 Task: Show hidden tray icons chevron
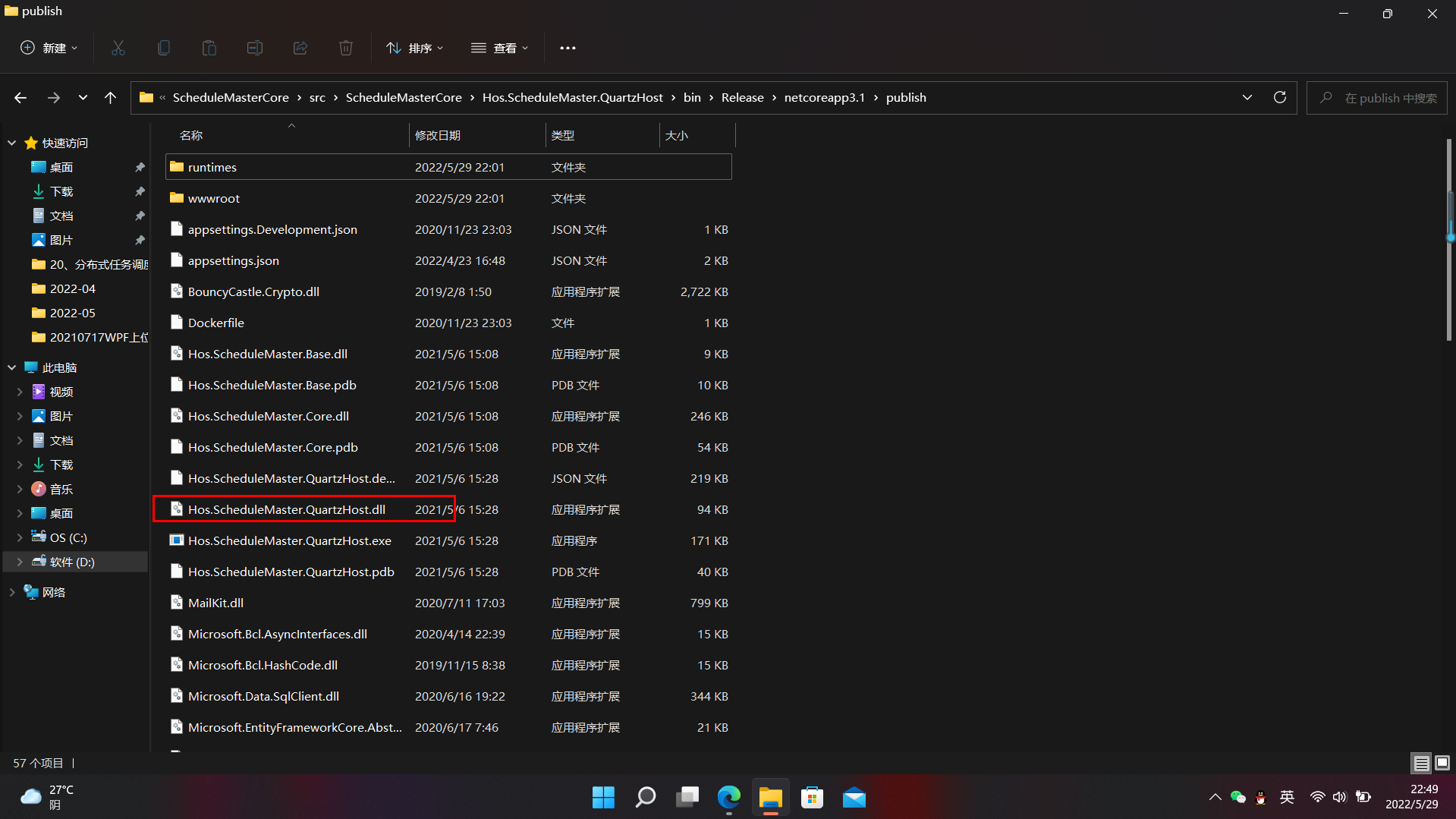tap(1215, 797)
